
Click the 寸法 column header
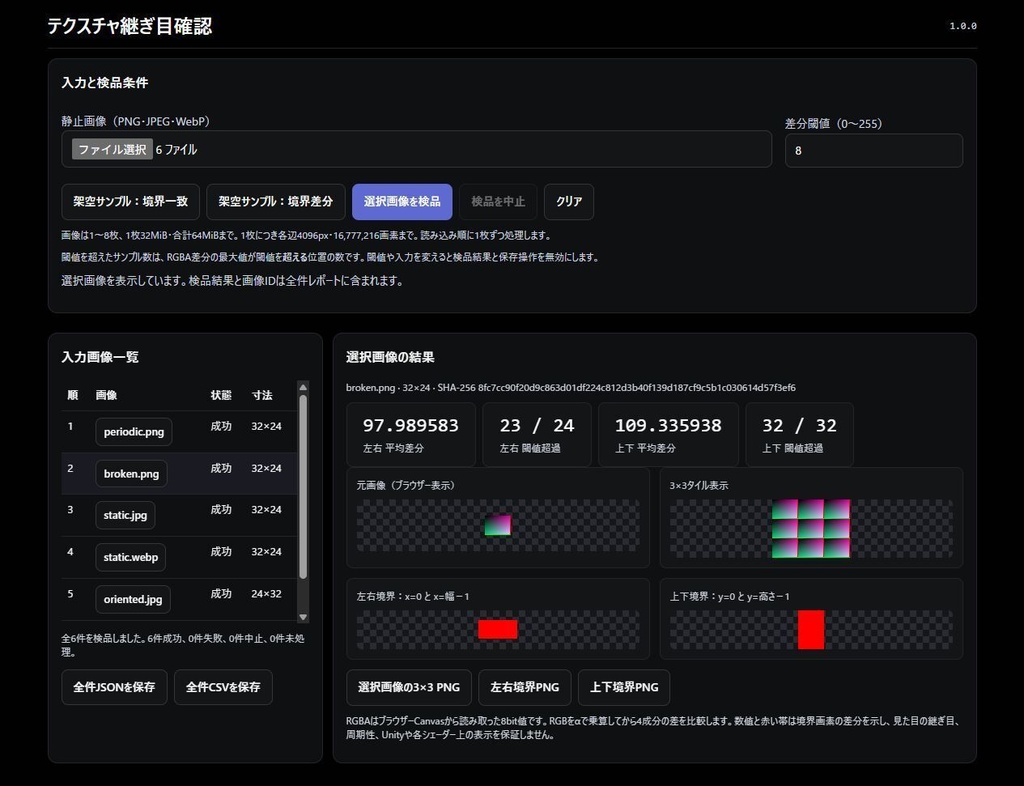pos(262,396)
